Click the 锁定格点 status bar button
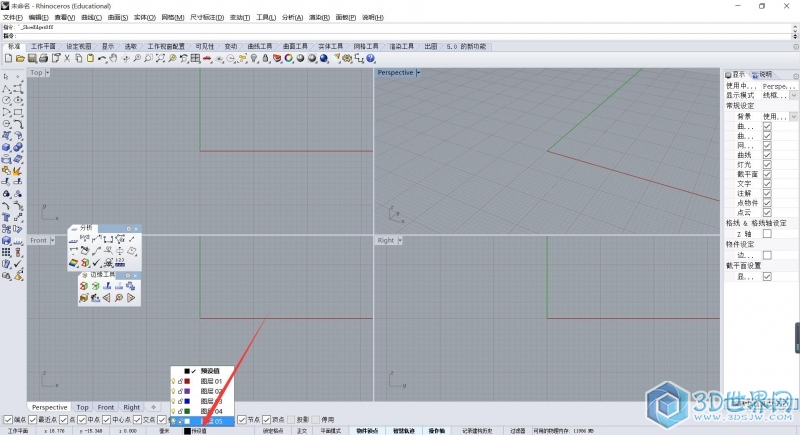This screenshot has width=800, height=435. (x=274, y=431)
